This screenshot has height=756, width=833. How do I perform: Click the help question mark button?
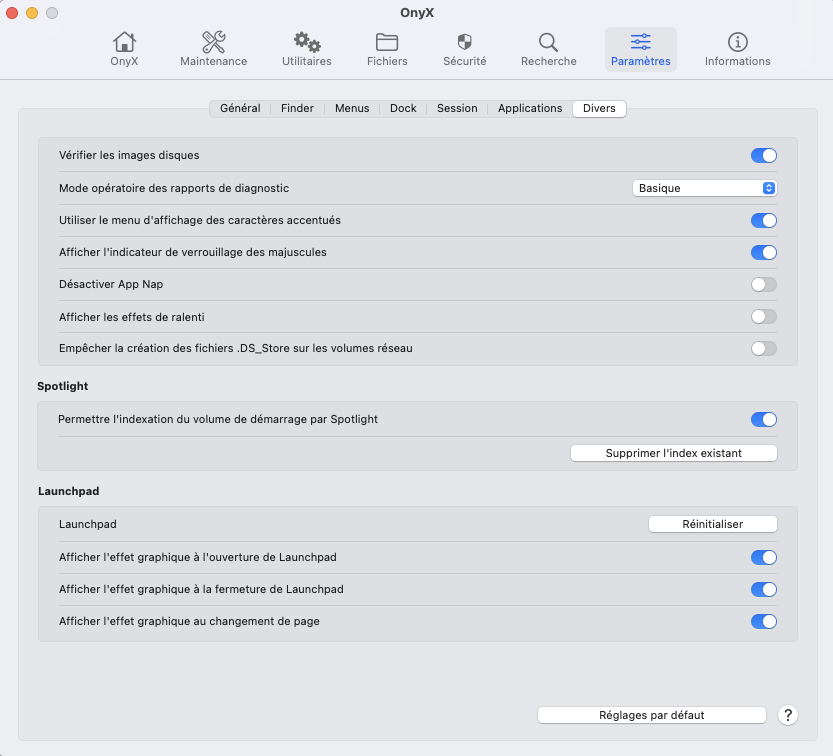(x=788, y=715)
